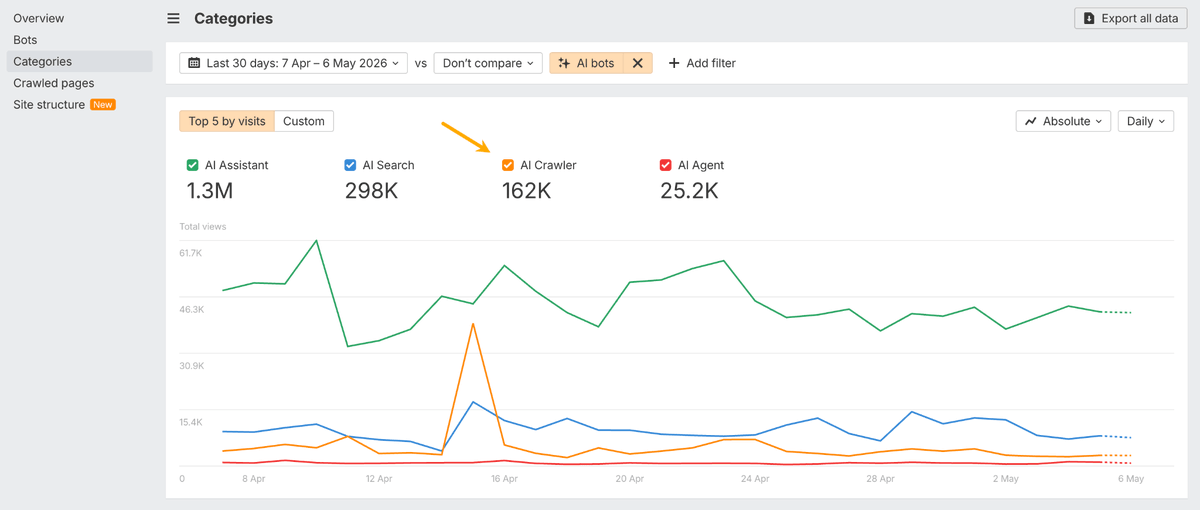Click the 6 May x-axis label
The width and height of the screenshot is (1200, 510).
(x=1131, y=479)
